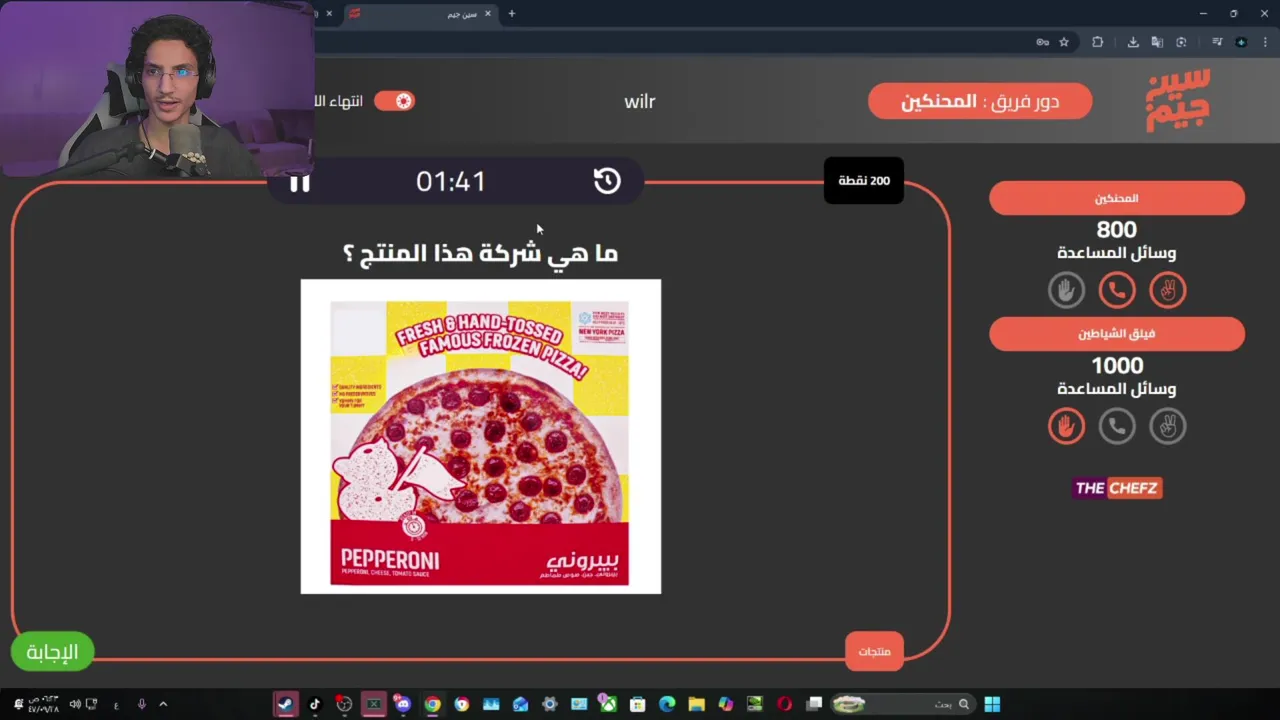Bookmark this page with the star icon
This screenshot has width=1280, height=720.
coord(1064,42)
